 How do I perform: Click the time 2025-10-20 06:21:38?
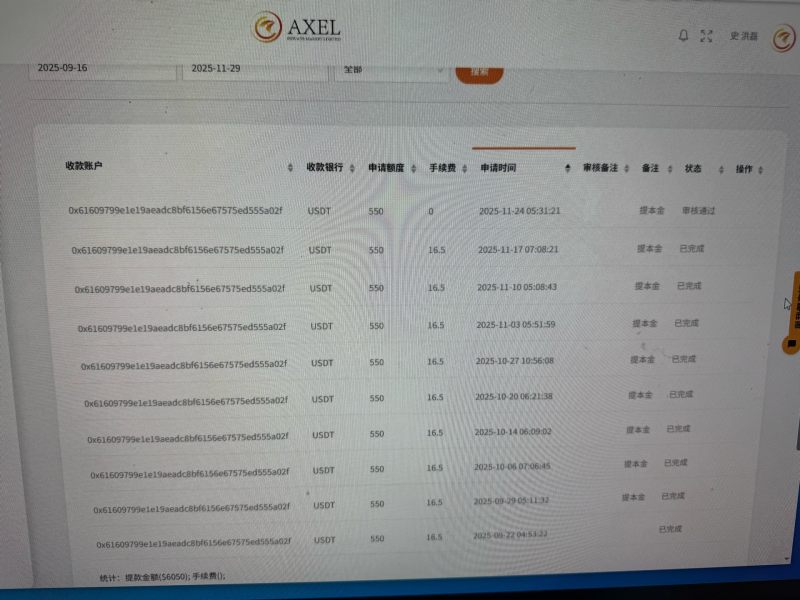[514, 396]
